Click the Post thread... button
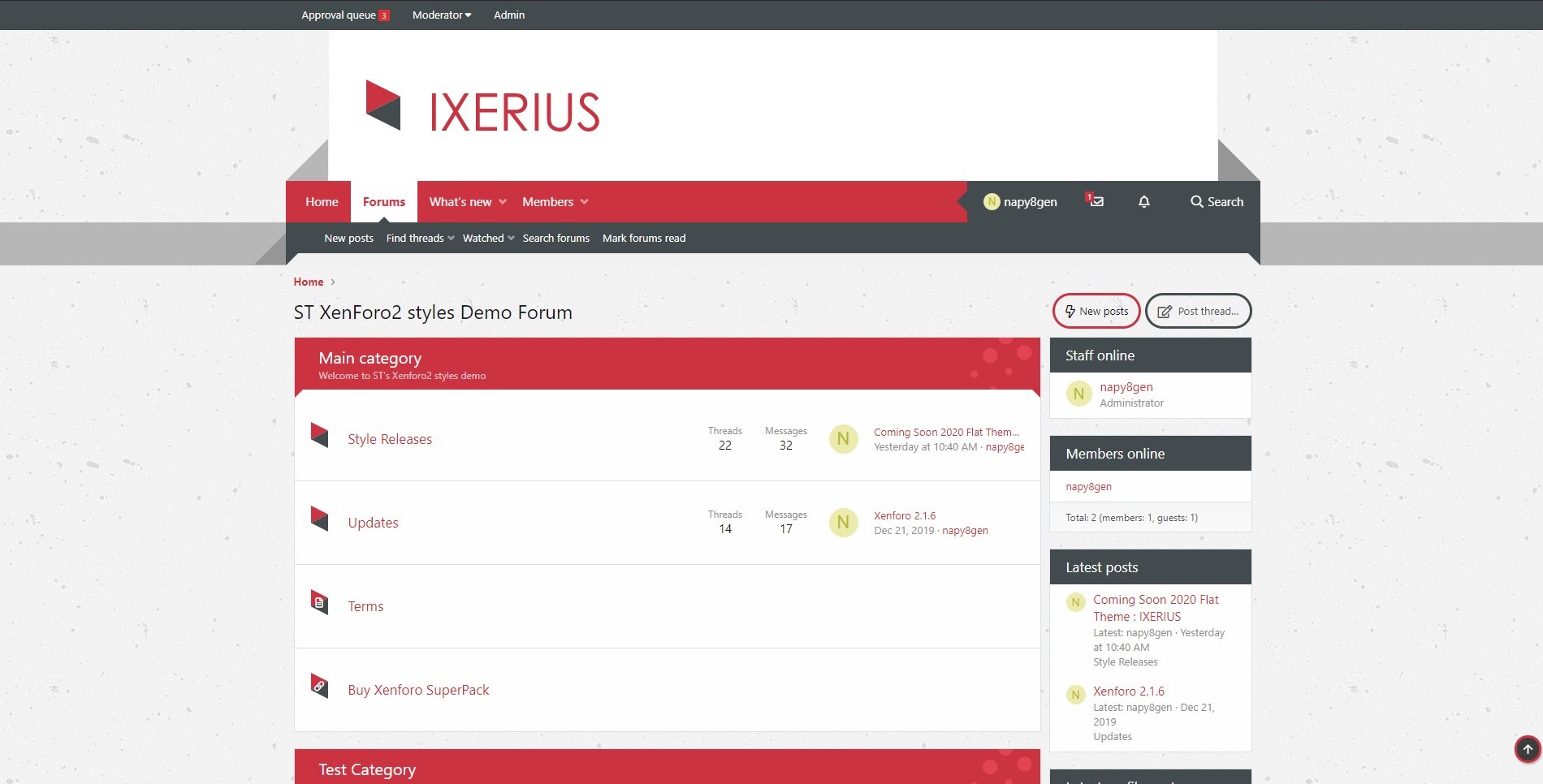1543x784 pixels. point(1198,311)
